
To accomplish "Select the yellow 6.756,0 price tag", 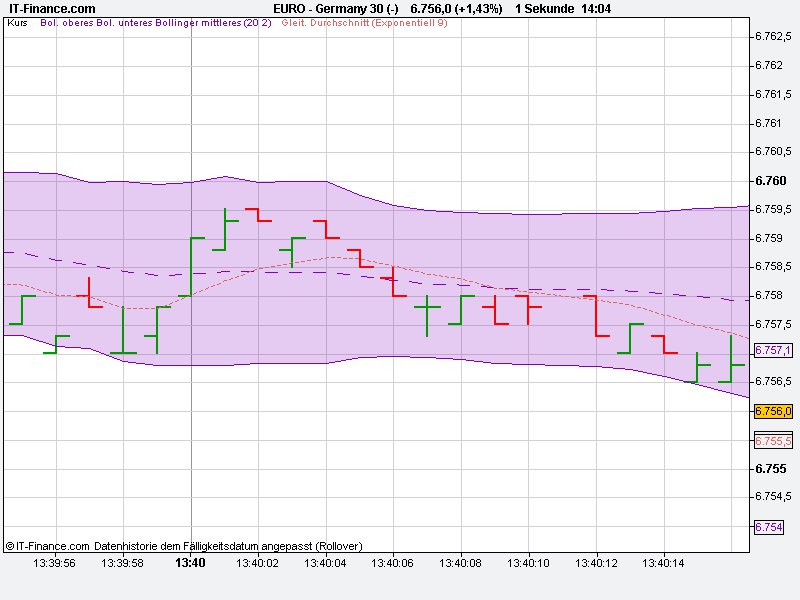I will point(772,411).
